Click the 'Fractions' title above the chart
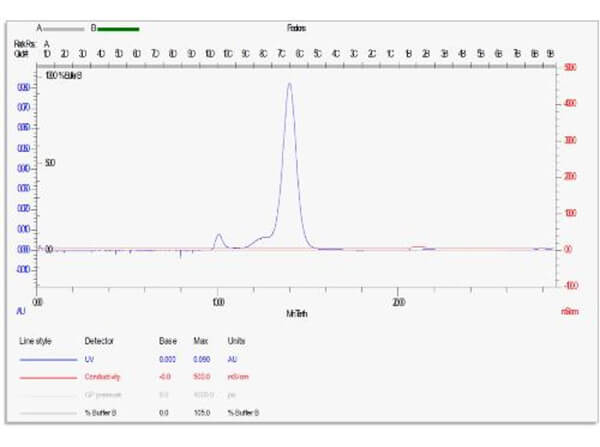Viewport: 600px width, 447px height. click(296, 28)
